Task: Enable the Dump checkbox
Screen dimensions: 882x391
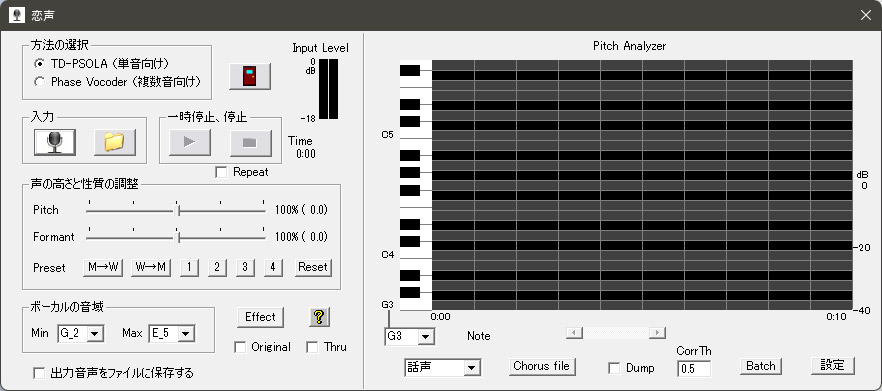Action: 615,368
